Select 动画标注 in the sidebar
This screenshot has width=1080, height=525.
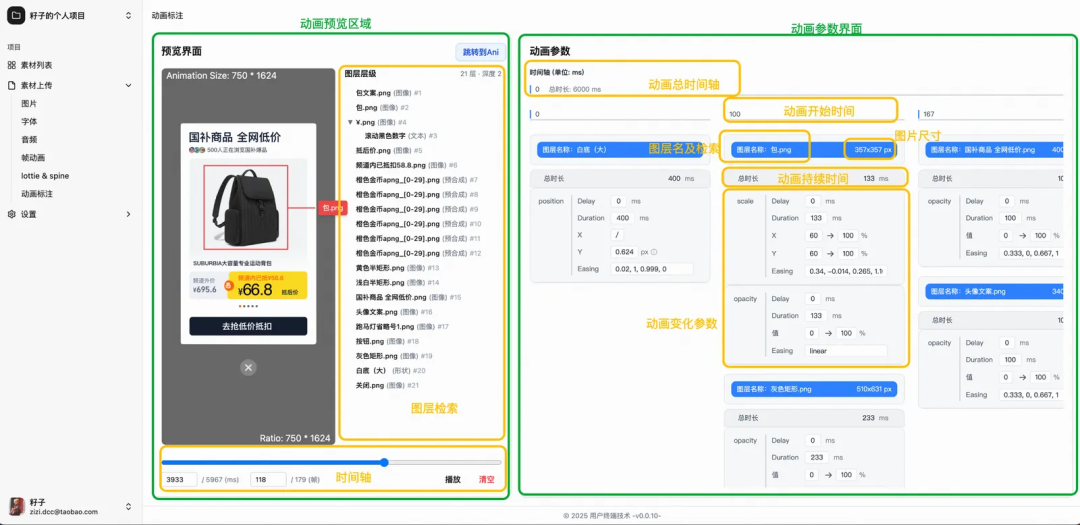(37, 194)
